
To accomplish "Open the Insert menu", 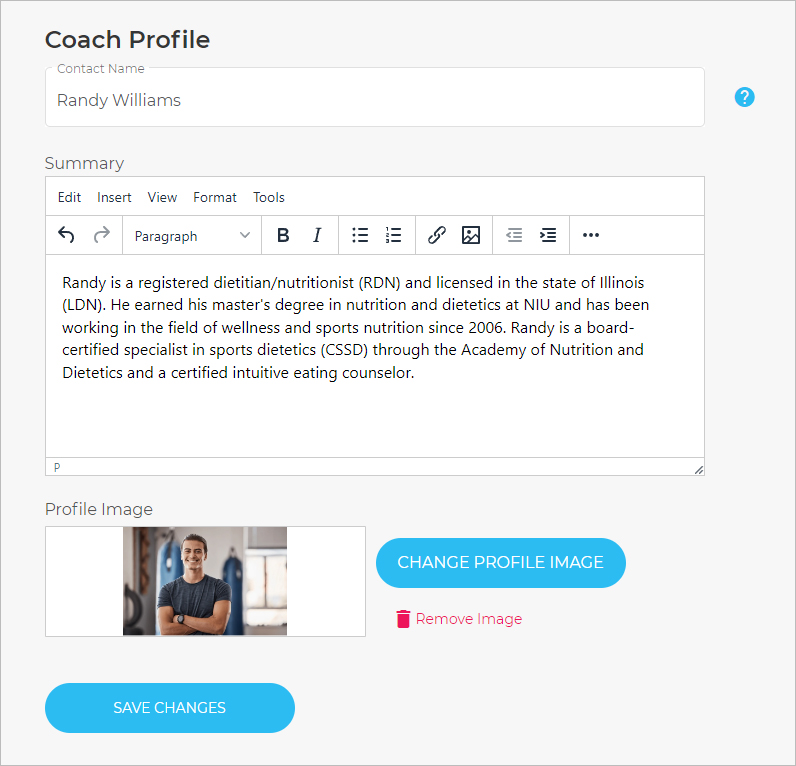I will tap(114, 197).
